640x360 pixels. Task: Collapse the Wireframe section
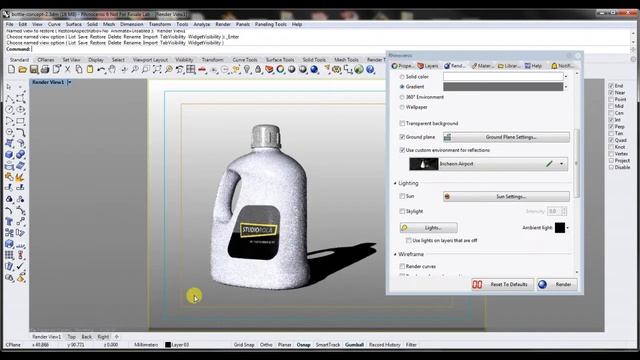pos(395,254)
